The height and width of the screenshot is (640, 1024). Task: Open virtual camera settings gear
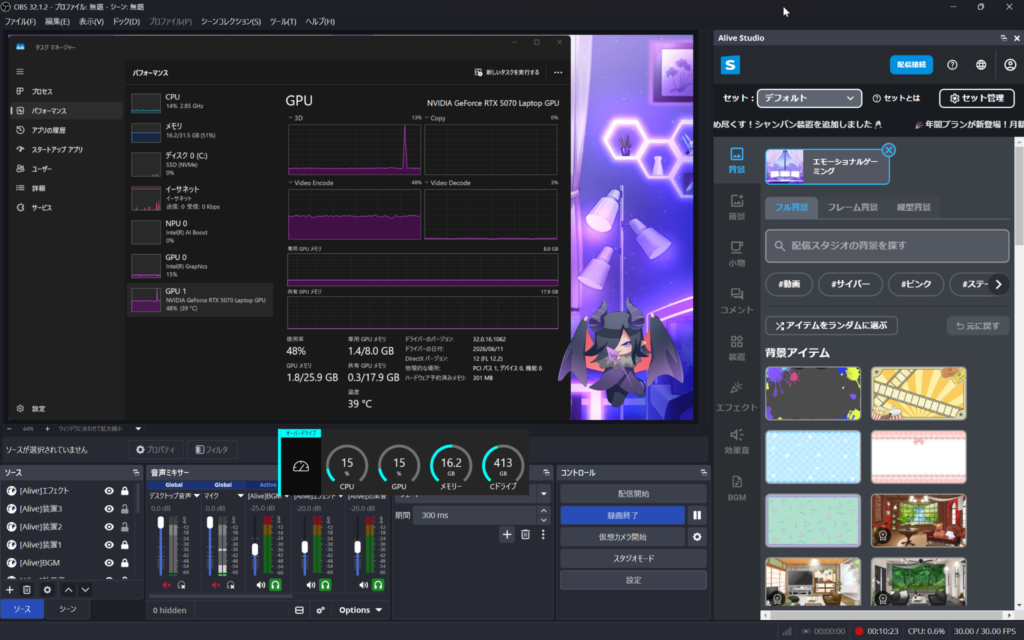[x=697, y=537]
